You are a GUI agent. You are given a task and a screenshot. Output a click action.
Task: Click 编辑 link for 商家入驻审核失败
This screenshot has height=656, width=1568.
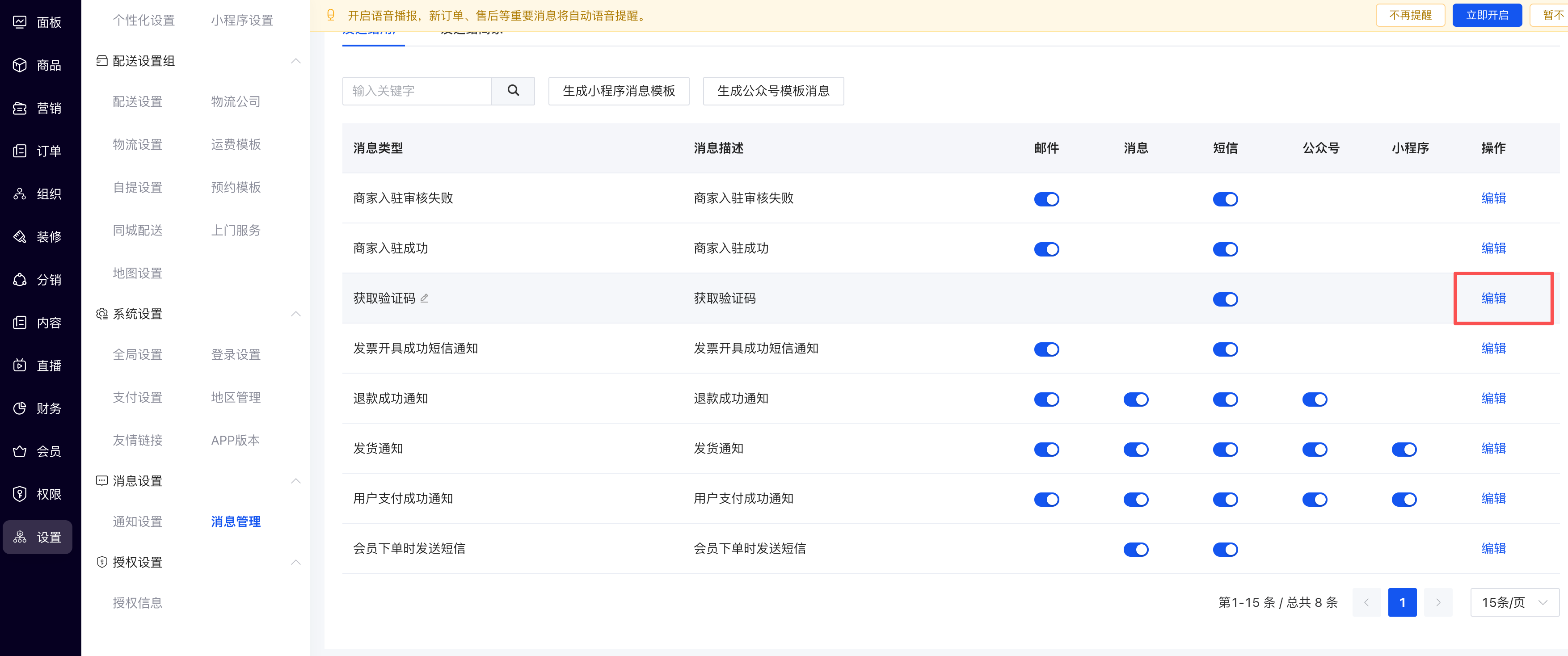pyautogui.click(x=1493, y=198)
